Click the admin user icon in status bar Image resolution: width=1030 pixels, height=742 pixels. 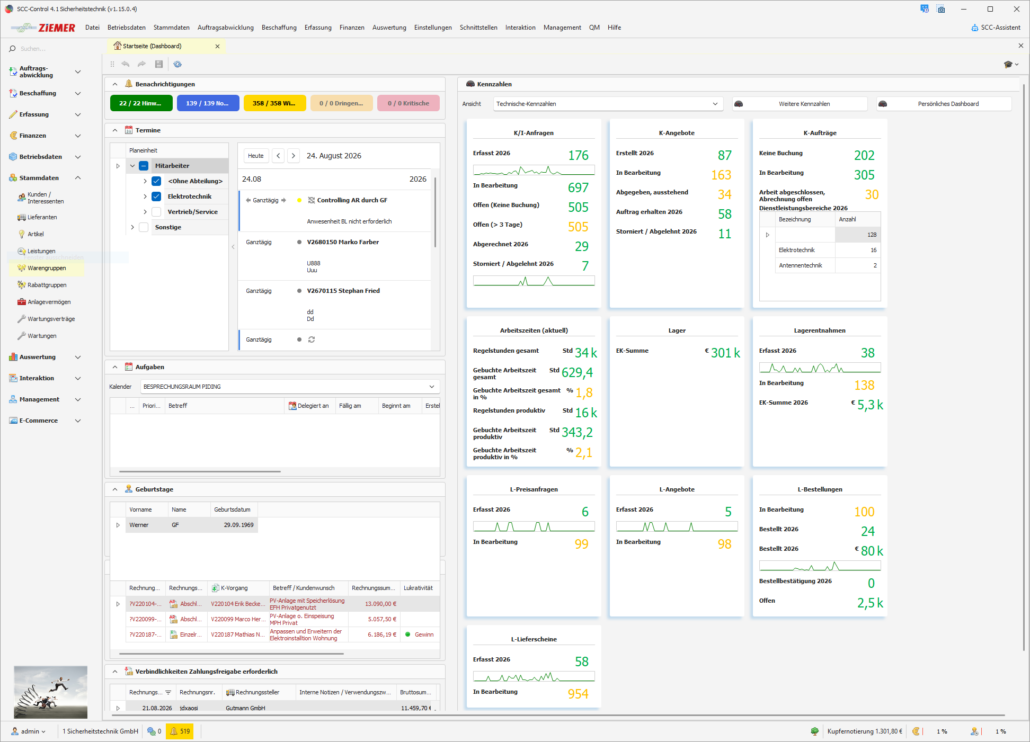coord(14,731)
